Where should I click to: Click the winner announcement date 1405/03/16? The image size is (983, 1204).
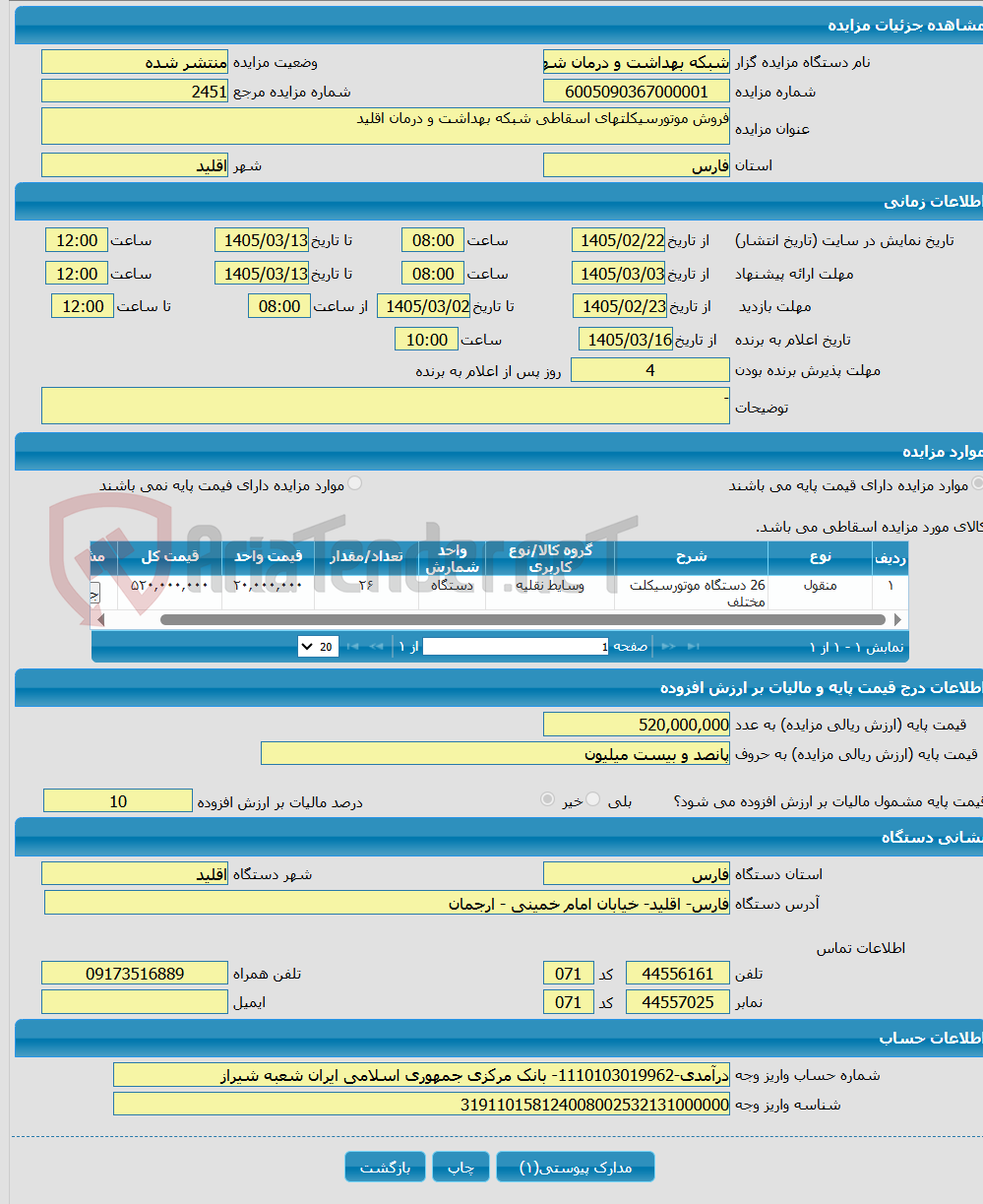(x=626, y=340)
